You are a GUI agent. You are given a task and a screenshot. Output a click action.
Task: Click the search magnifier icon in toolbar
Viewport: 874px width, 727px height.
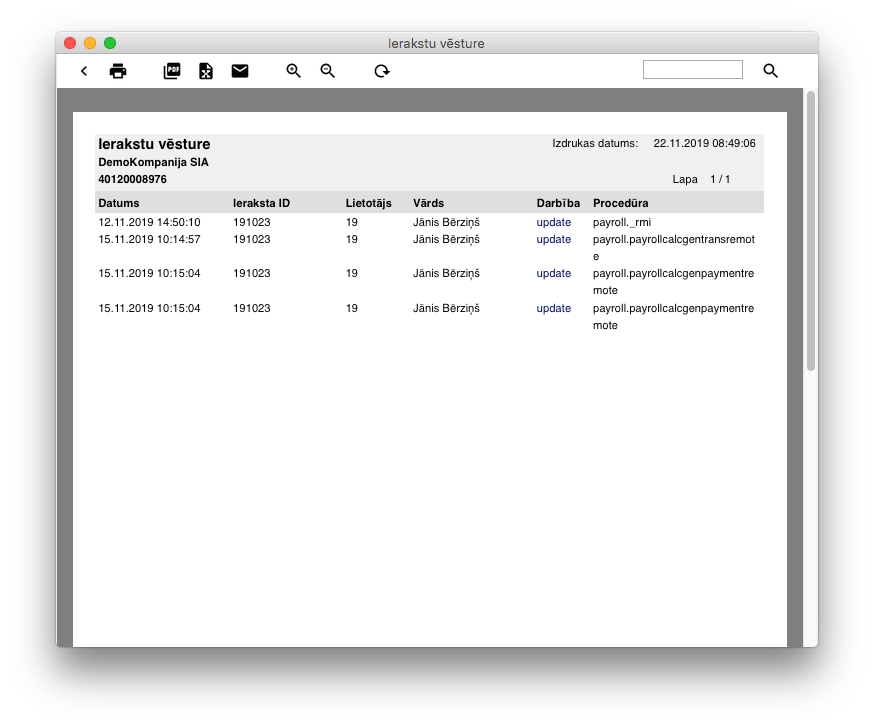(x=770, y=70)
